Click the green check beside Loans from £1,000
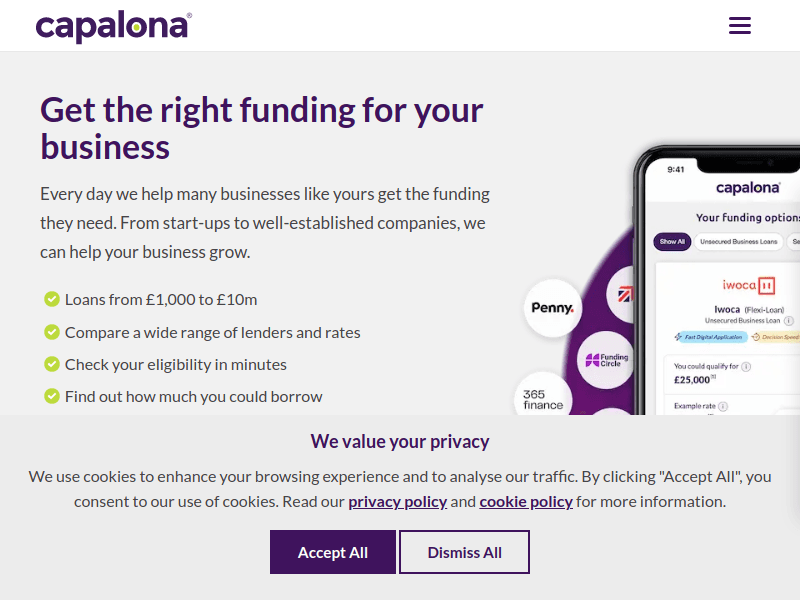Screen dimensions: 800x600 click(x=52, y=299)
